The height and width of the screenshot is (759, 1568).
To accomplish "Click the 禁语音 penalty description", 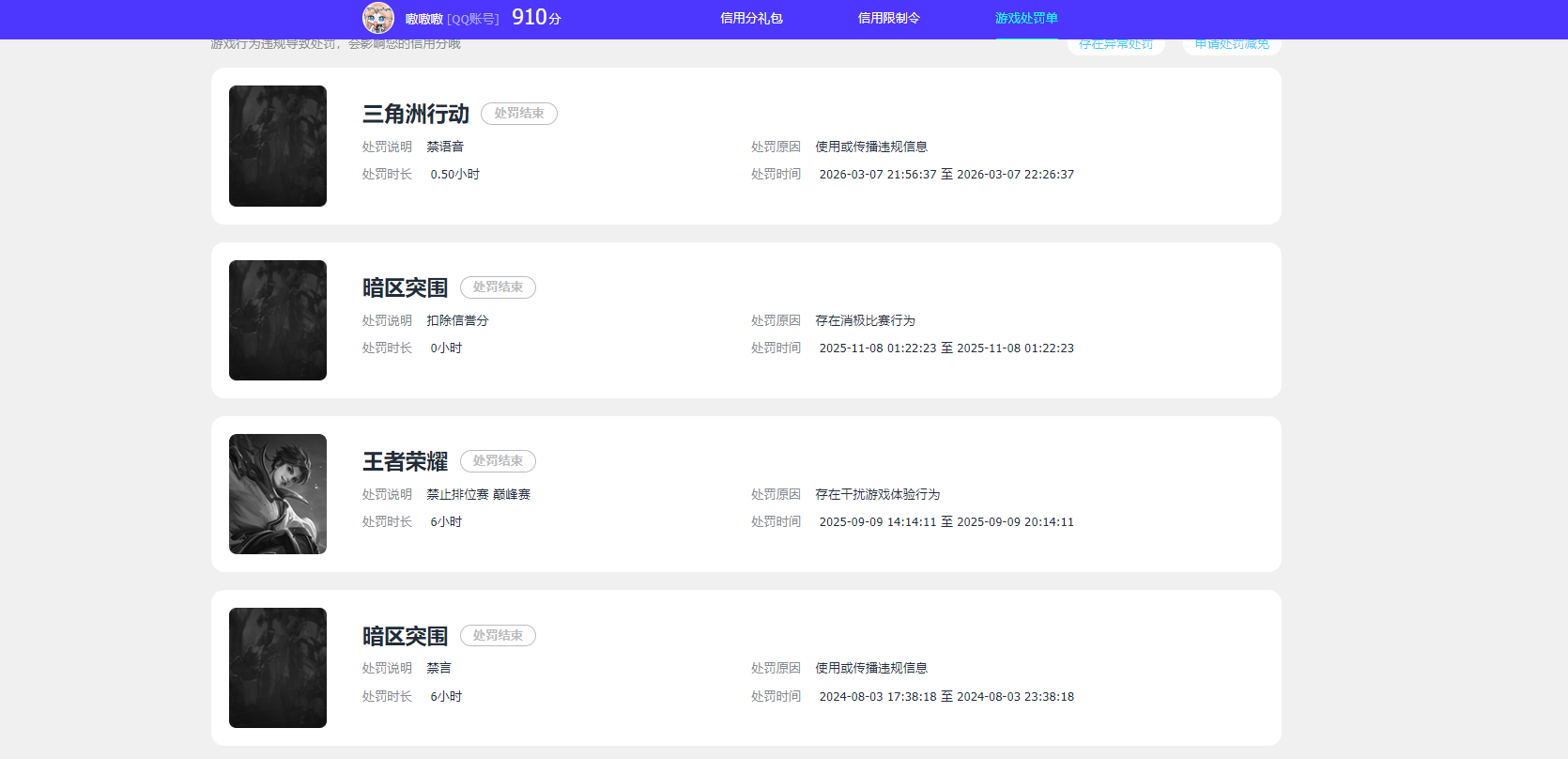I will [445, 147].
